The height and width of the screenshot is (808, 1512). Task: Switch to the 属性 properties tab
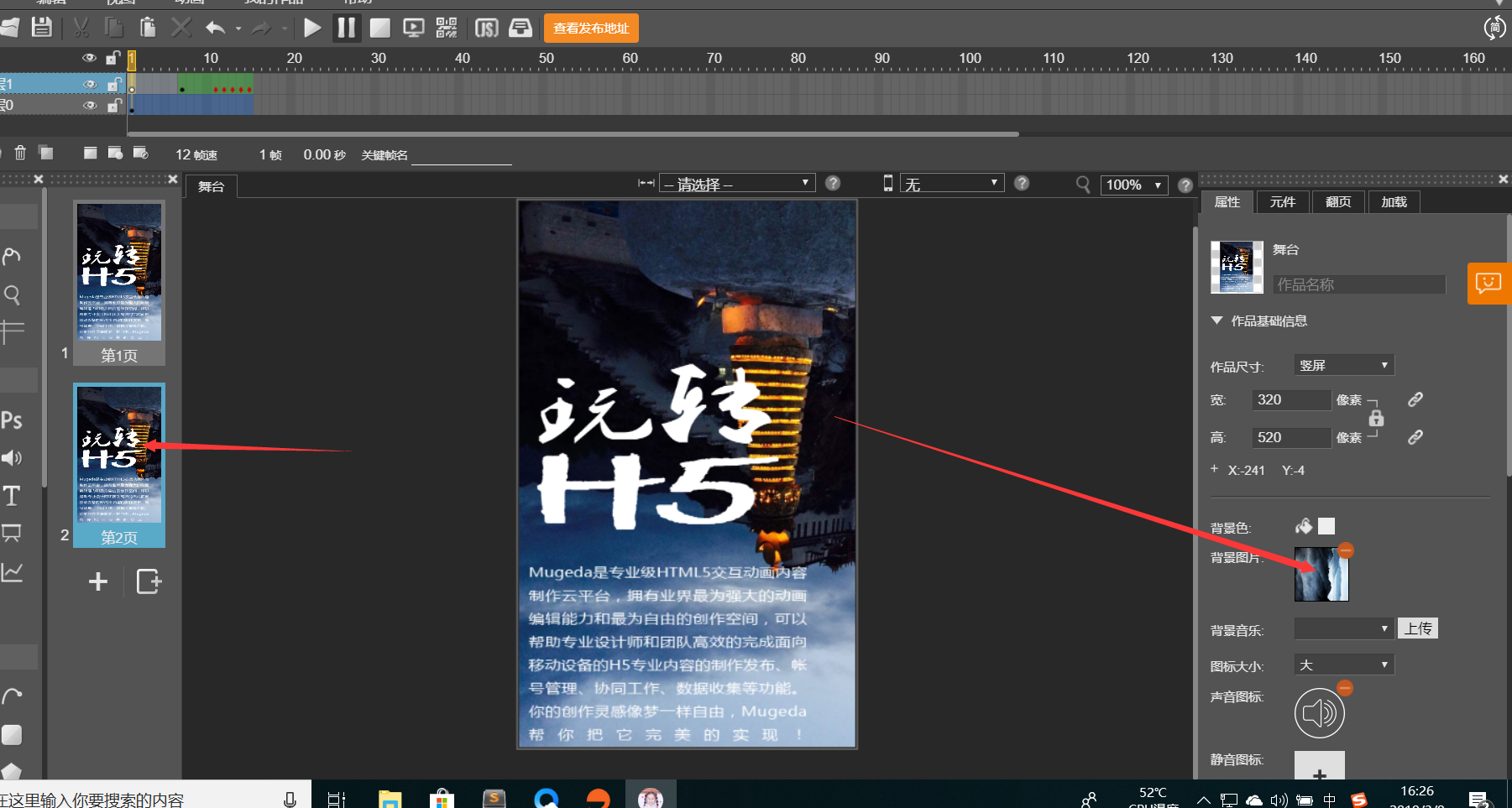[x=1227, y=202]
